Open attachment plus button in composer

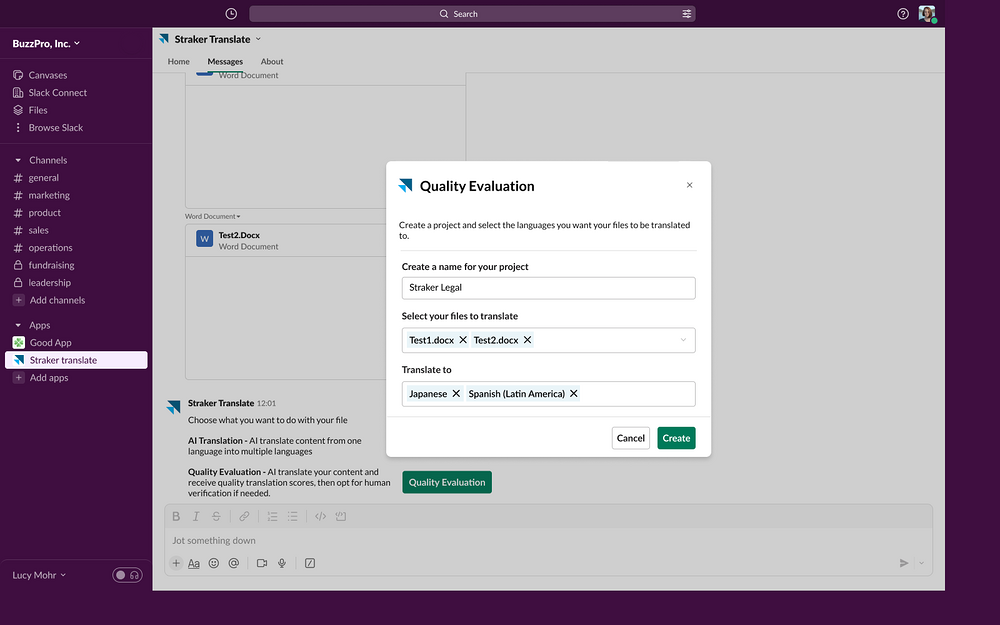click(x=176, y=563)
